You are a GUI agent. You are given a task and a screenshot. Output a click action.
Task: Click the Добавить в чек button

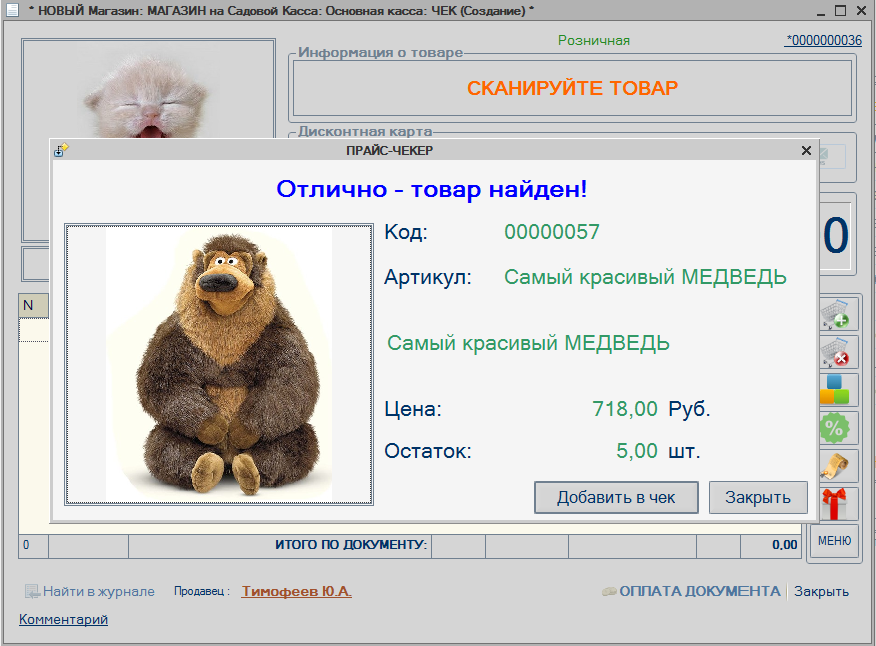point(616,497)
